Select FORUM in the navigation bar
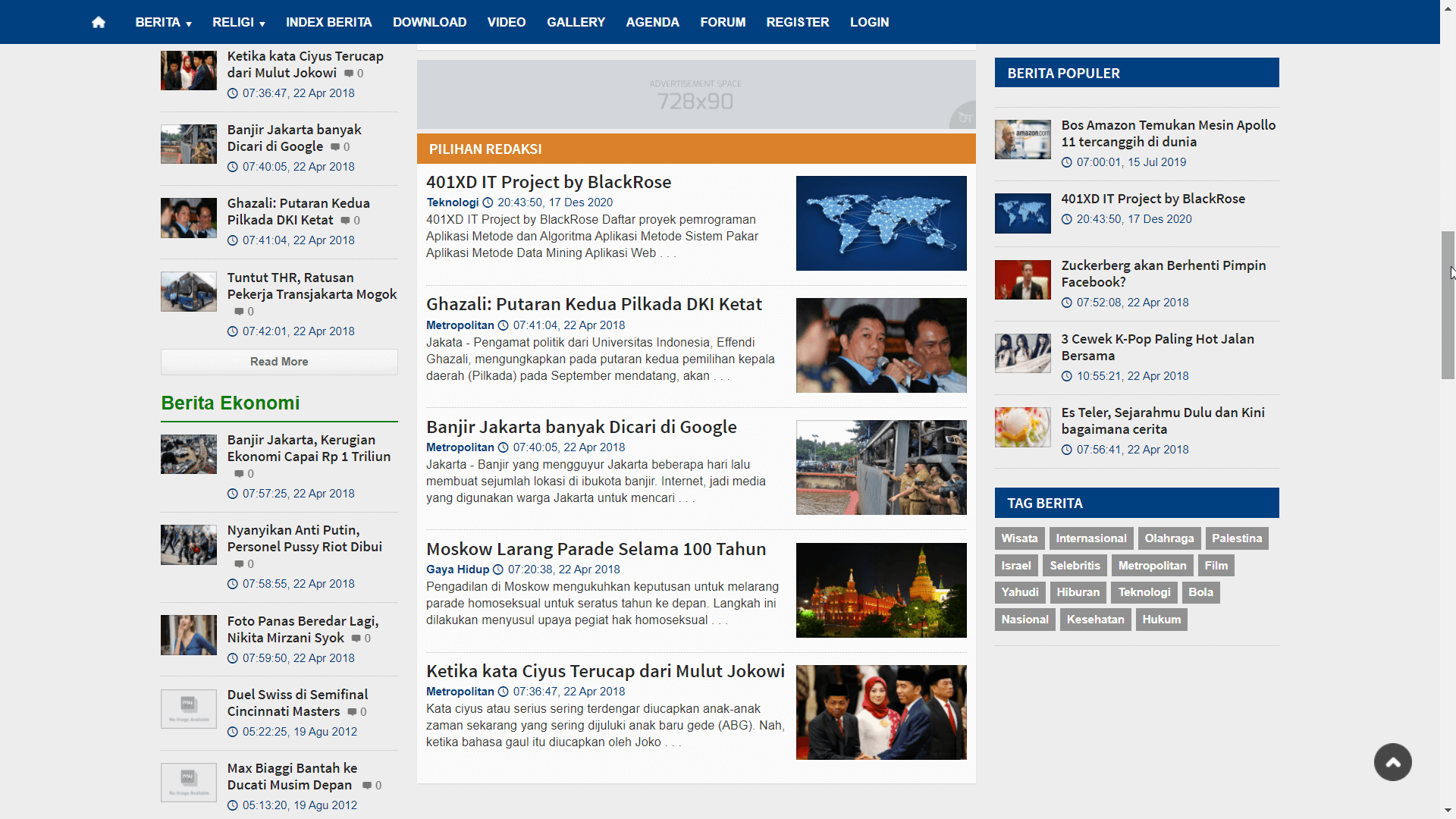 coord(723,22)
